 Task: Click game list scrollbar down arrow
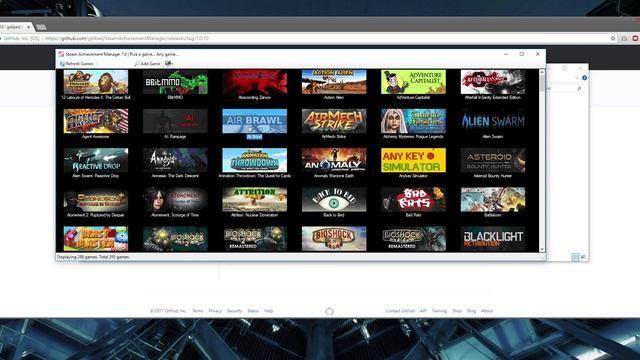coord(542,249)
